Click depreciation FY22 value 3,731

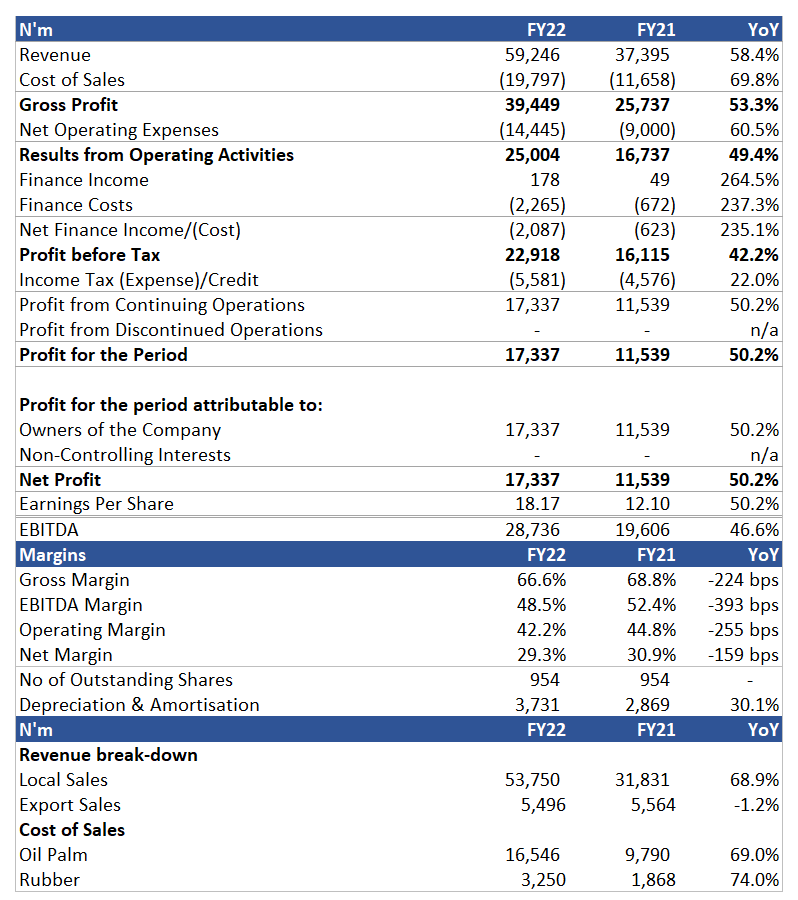tap(537, 705)
